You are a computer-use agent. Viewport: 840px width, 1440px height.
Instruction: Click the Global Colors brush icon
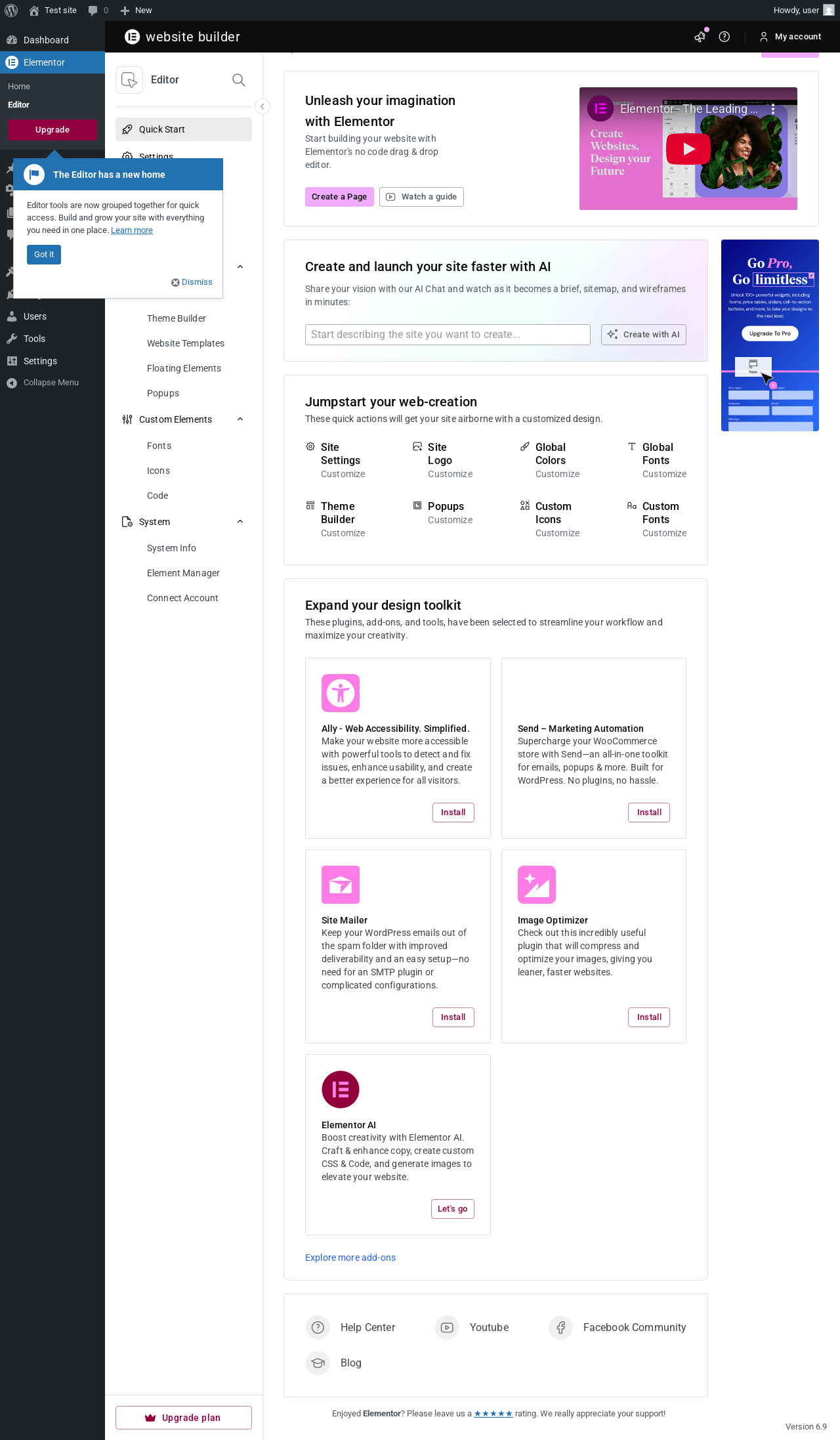(x=525, y=447)
